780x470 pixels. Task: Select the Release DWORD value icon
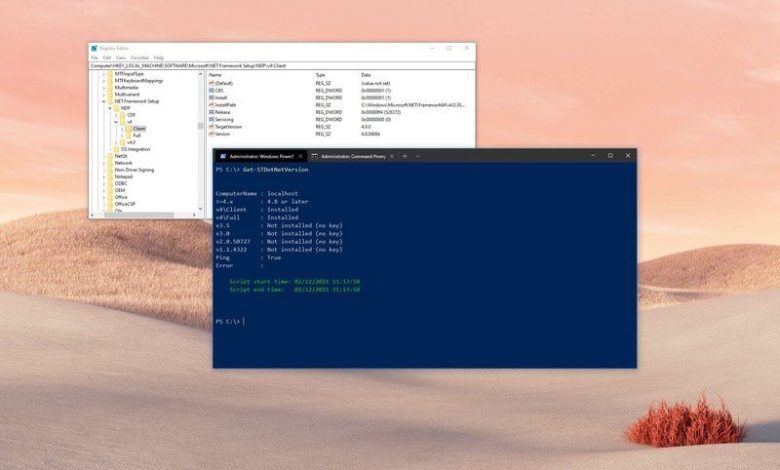[211, 112]
